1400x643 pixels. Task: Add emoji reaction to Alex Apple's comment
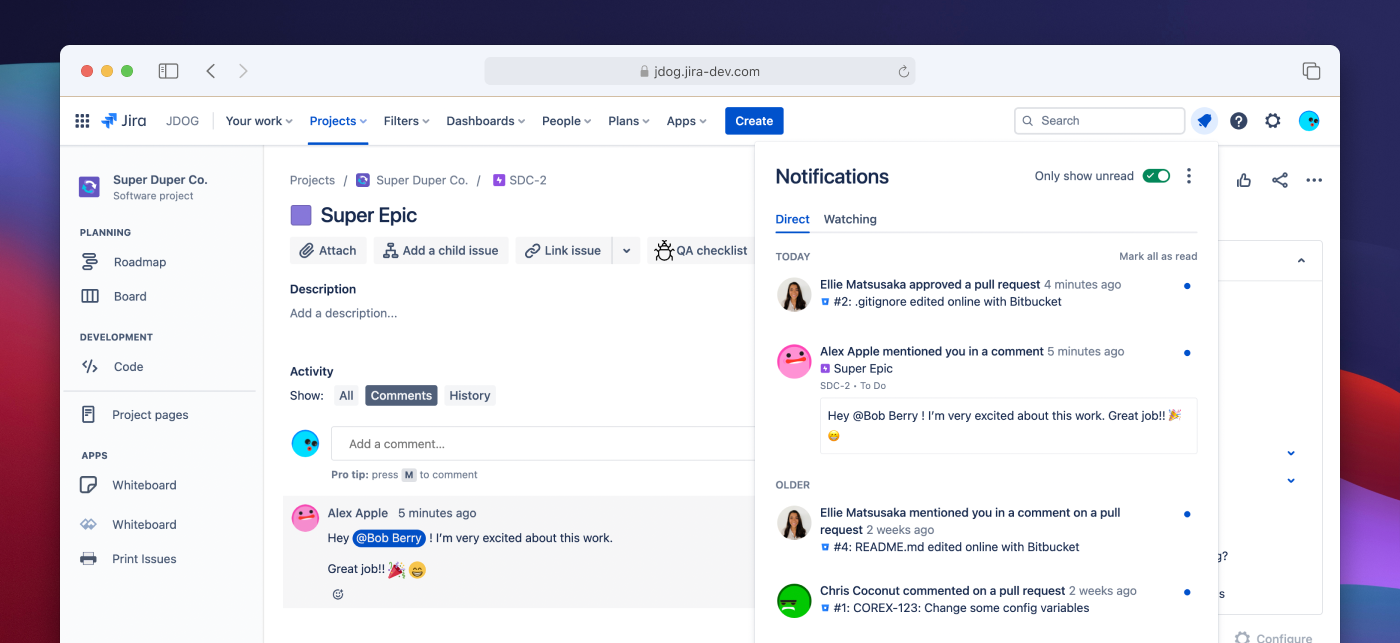tap(337, 594)
